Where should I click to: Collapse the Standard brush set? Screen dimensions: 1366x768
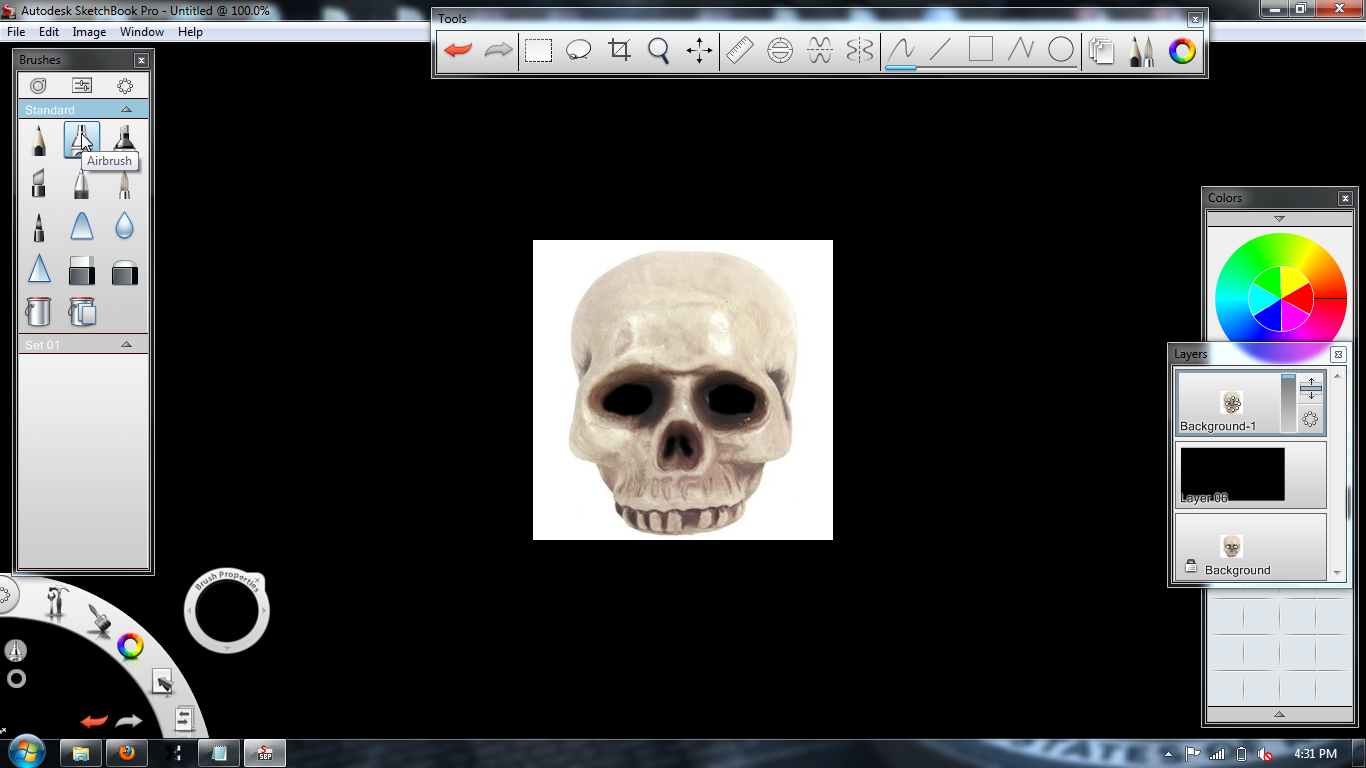point(126,109)
